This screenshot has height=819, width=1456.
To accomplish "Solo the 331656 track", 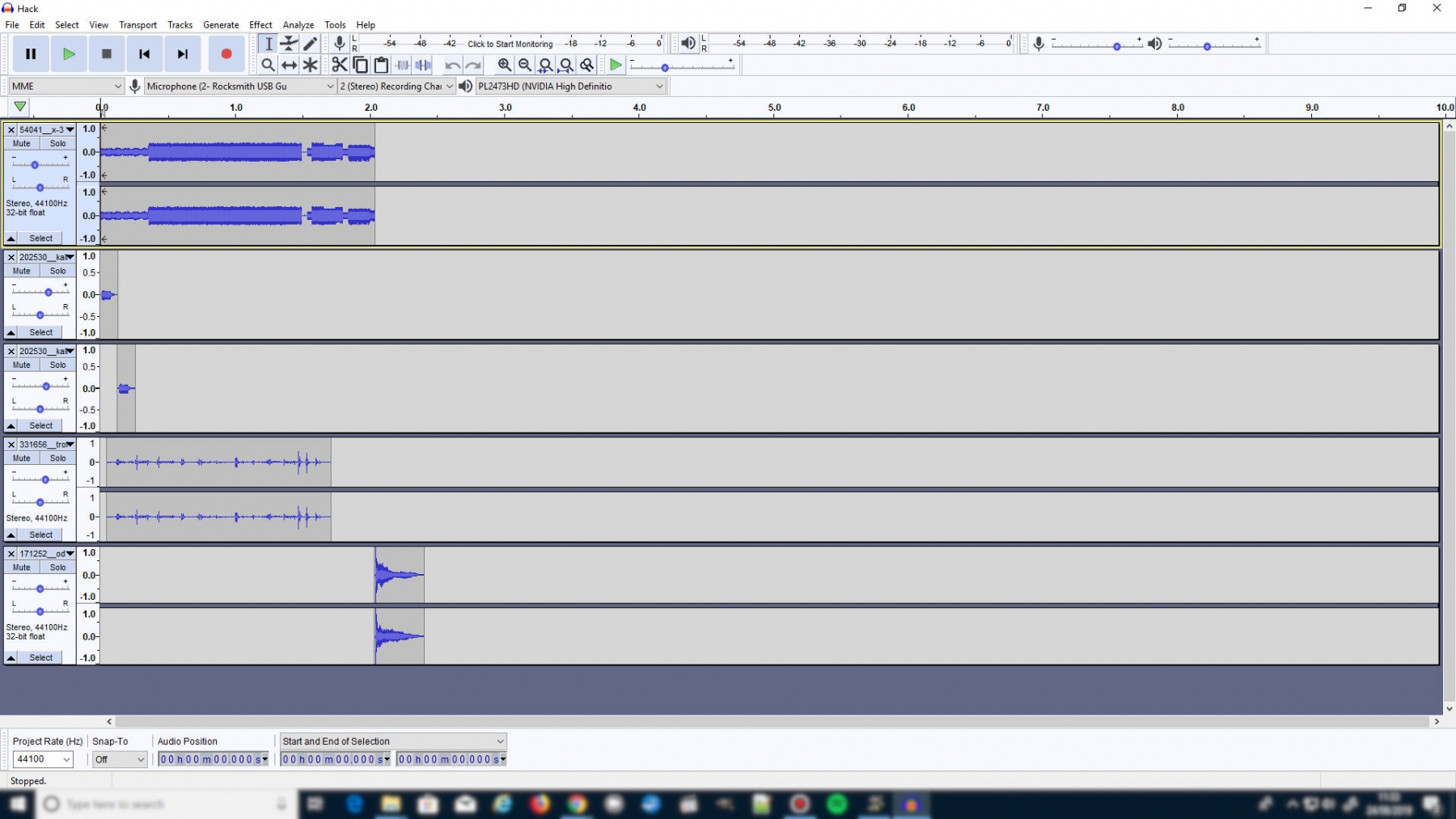I will pos(57,458).
